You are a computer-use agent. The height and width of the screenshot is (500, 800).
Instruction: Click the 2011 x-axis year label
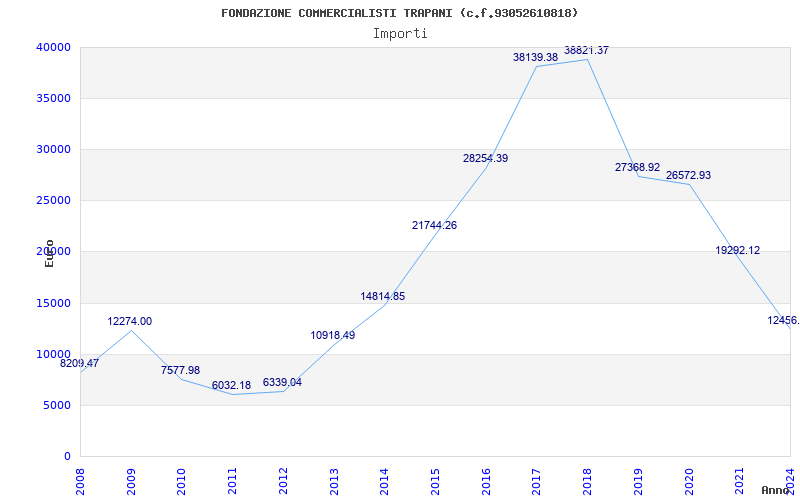point(232,482)
